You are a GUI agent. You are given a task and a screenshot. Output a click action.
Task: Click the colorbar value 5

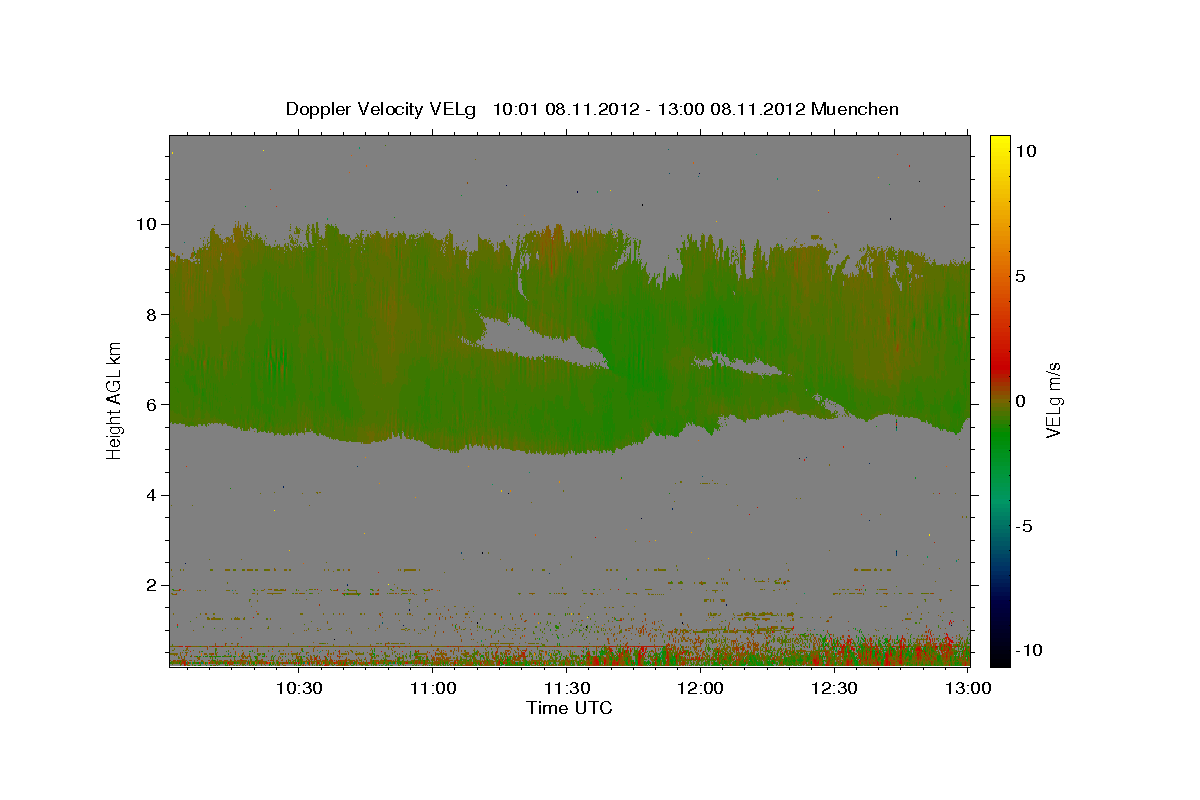point(1020,275)
